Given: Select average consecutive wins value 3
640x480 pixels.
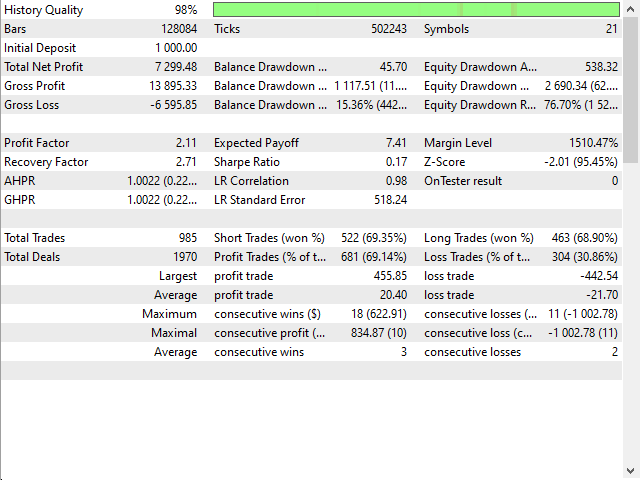Looking at the screenshot, I should [x=404, y=352].
